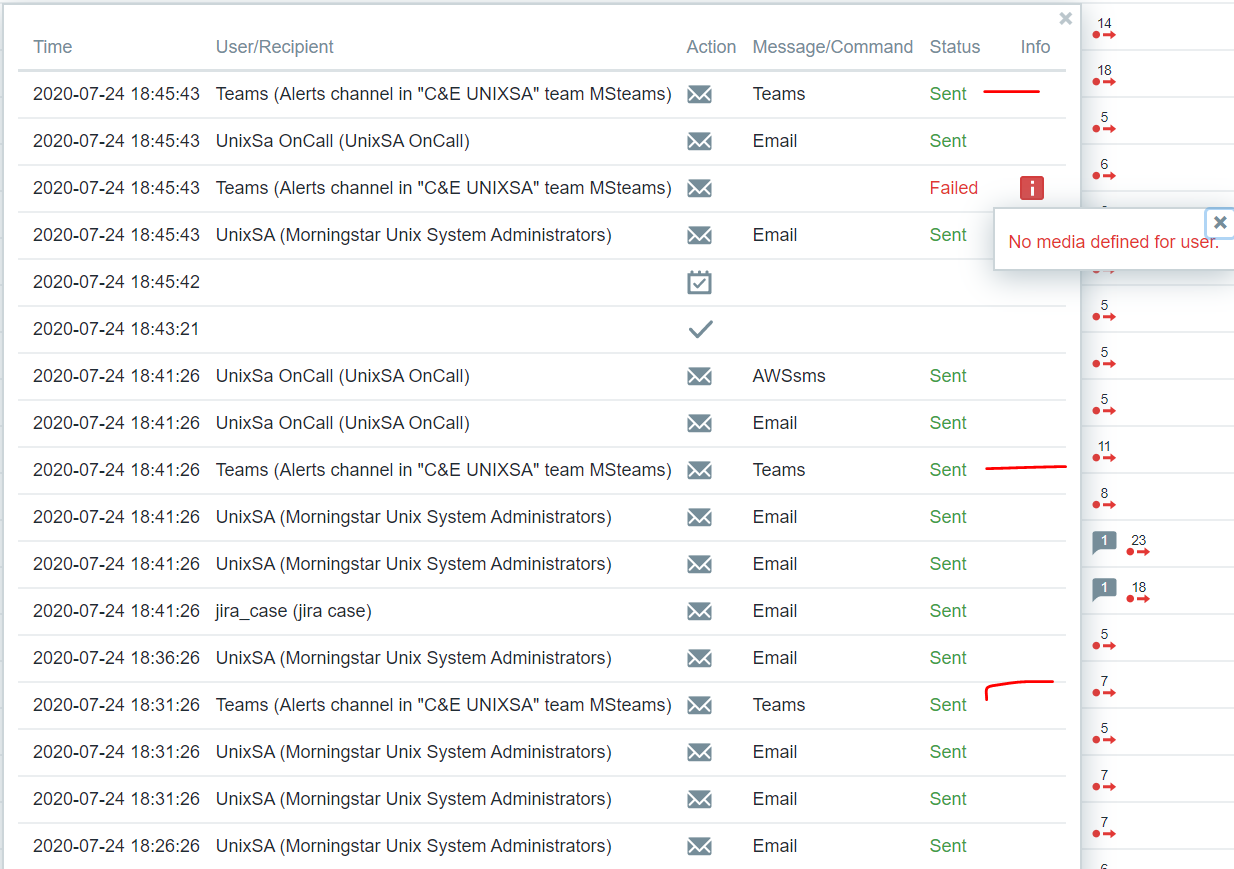Click the envelope icon in jira_case row
This screenshot has width=1234, height=869.
tap(700, 611)
